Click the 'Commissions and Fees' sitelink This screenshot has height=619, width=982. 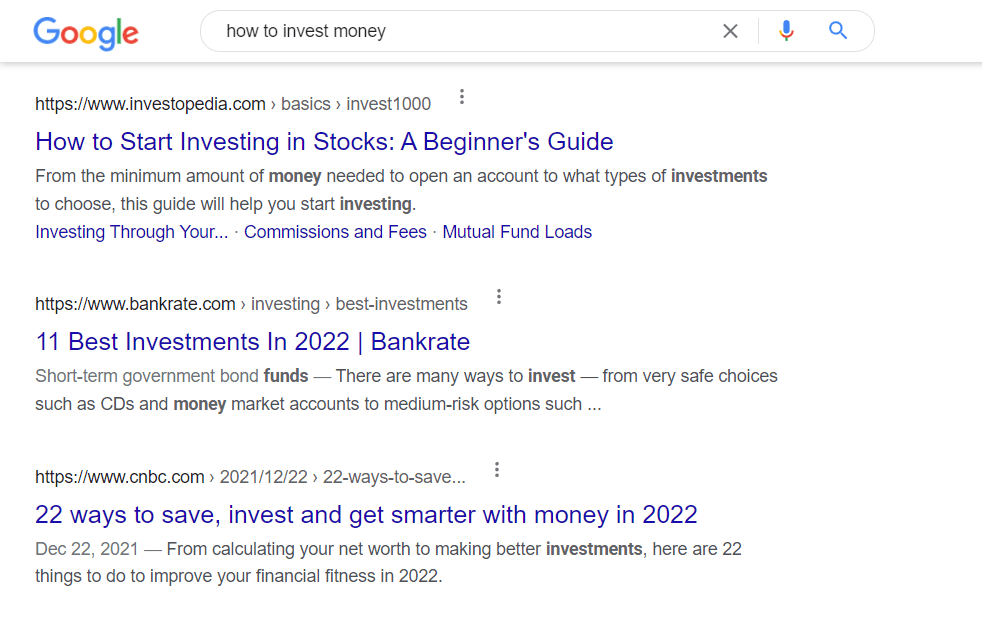pos(335,231)
